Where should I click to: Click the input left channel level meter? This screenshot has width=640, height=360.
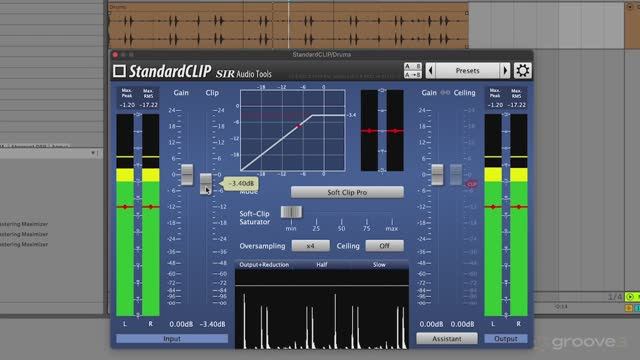point(125,215)
